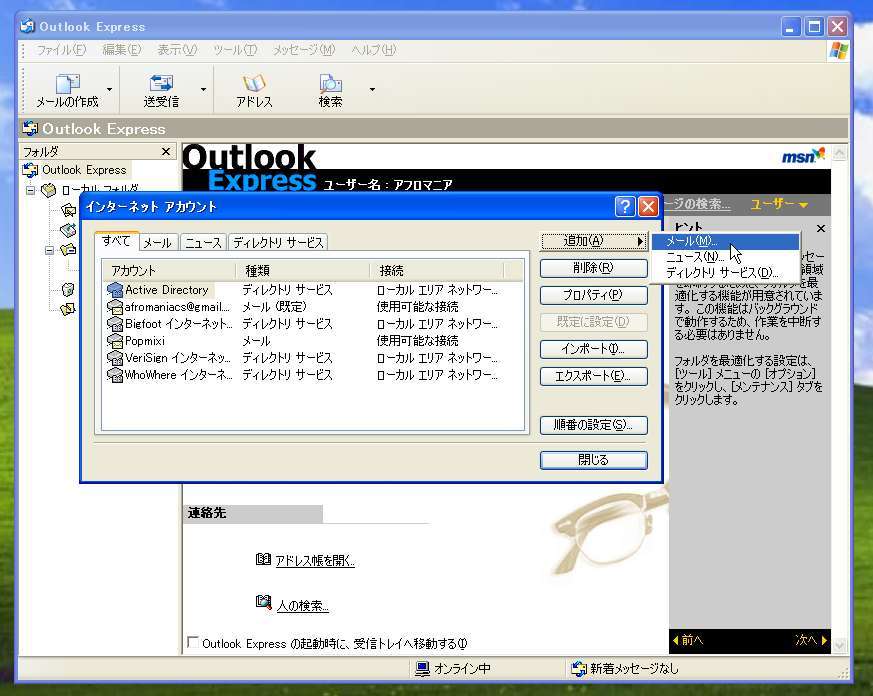This screenshot has width=873, height=696.
Task: Click the Outlook Express icon in the grey banner
Action: (30, 129)
